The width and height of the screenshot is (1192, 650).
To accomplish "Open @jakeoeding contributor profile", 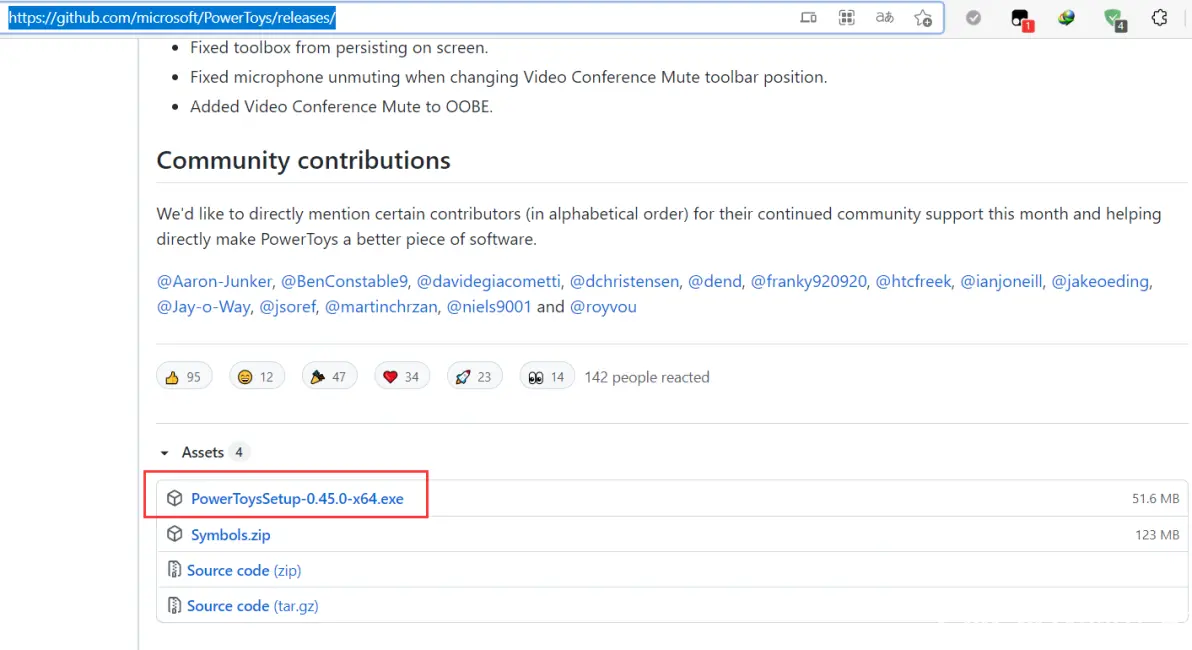I will coord(1100,281).
